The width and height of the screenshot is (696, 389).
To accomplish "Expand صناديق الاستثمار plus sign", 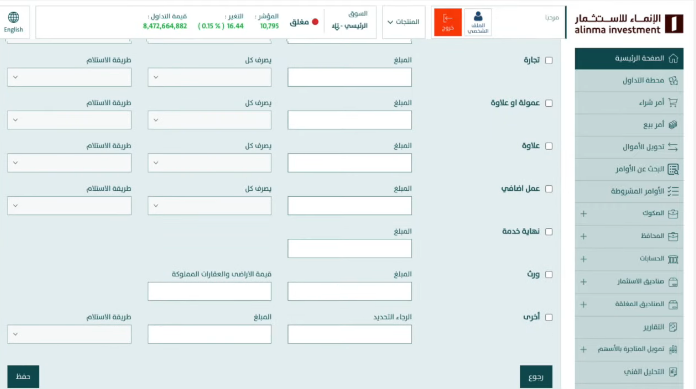I will tap(584, 282).
